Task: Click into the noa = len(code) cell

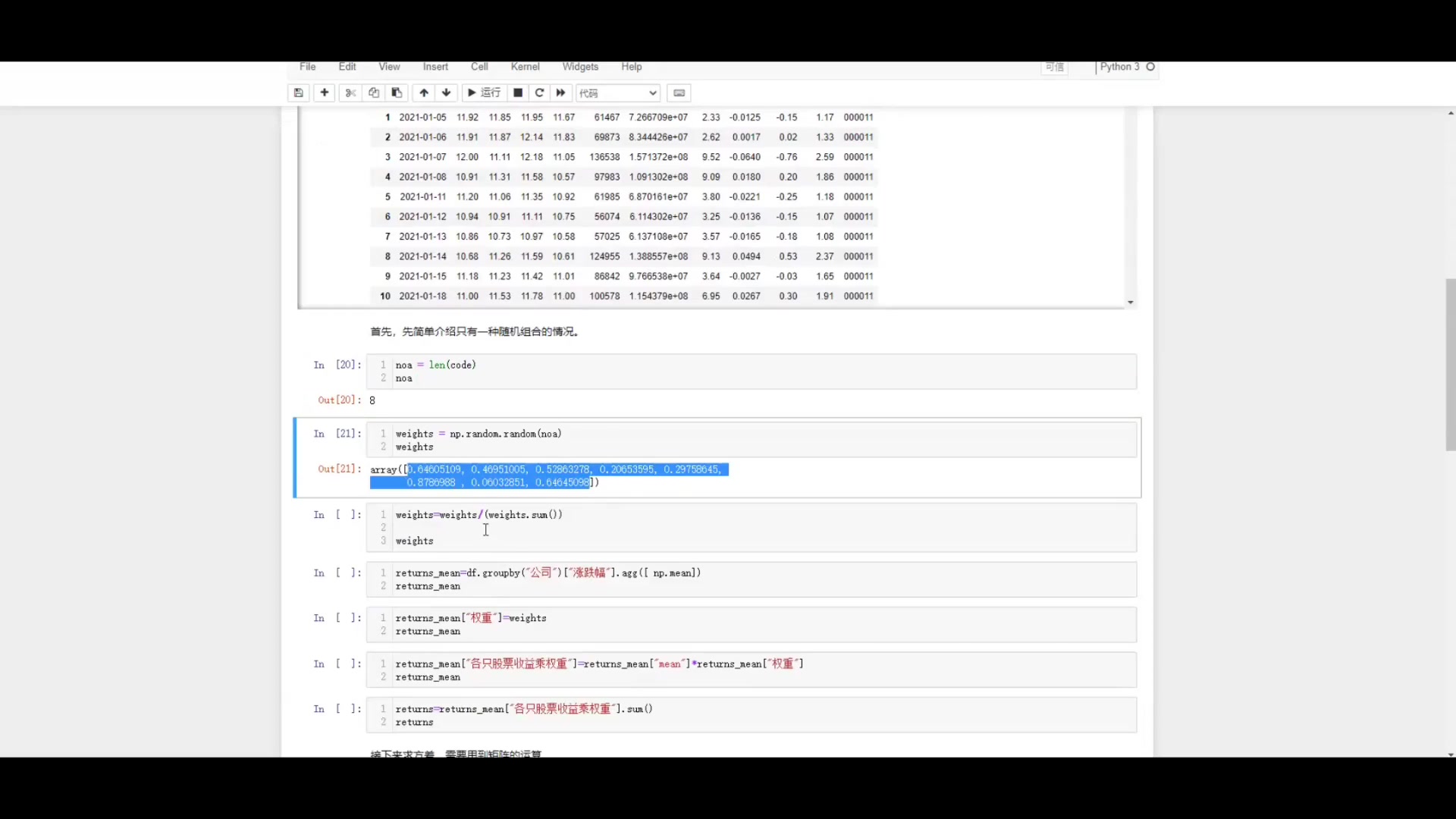Action: coord(751,372)
